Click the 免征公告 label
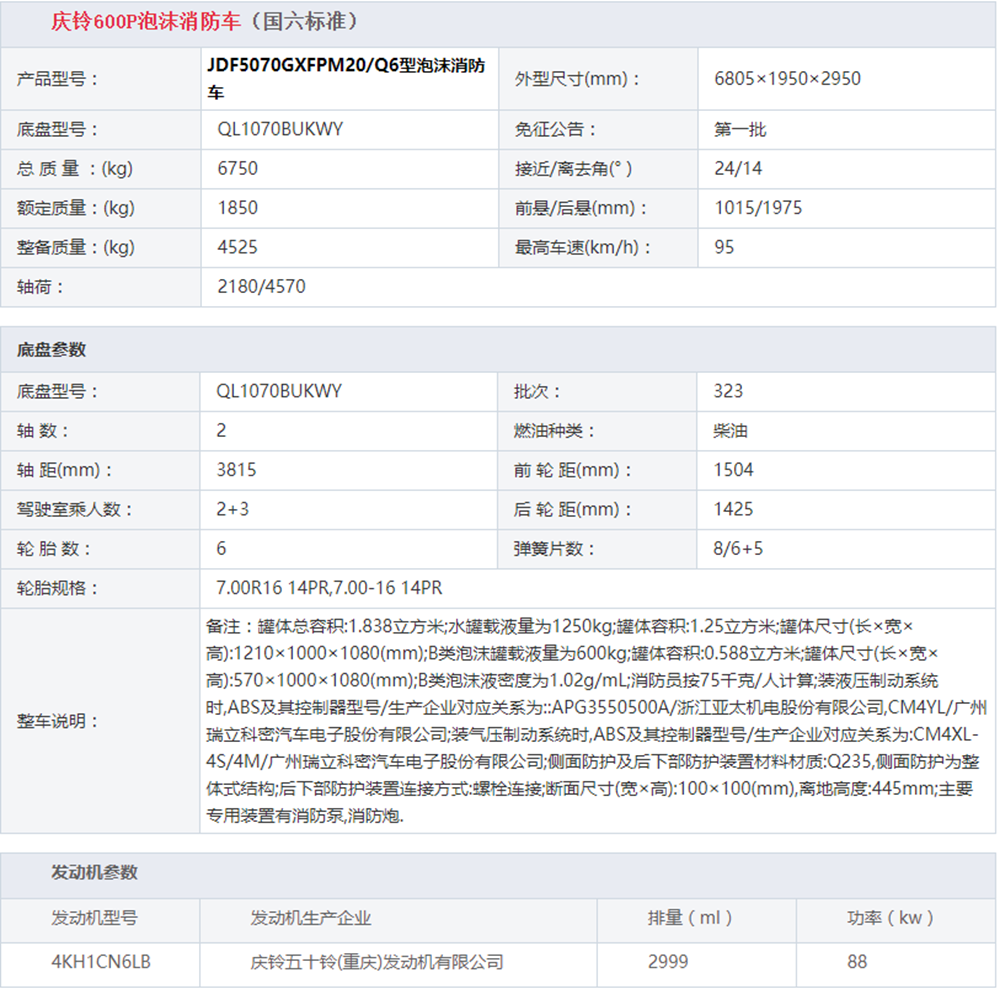Image resolution: width=1000 pixels, height=989 pixels. pyautogui.click(x=555, y=129)
